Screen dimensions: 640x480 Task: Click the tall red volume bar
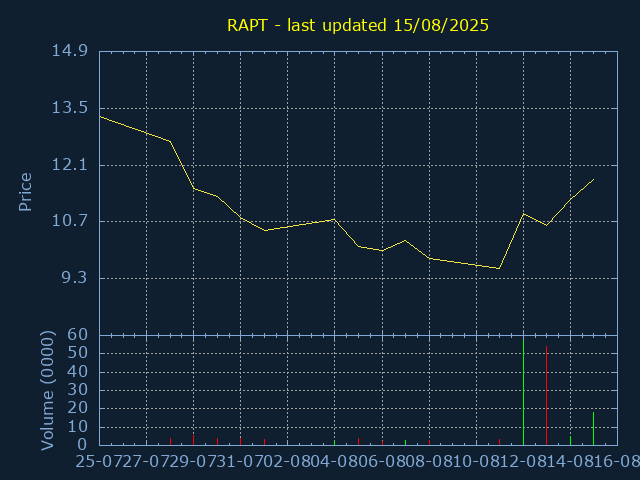pos(547,396)
